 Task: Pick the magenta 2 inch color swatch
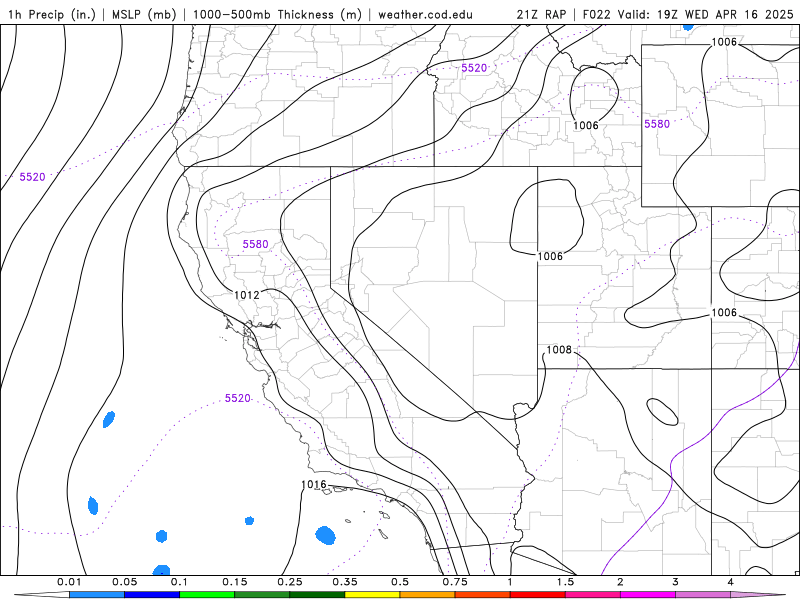coord(647,595)
